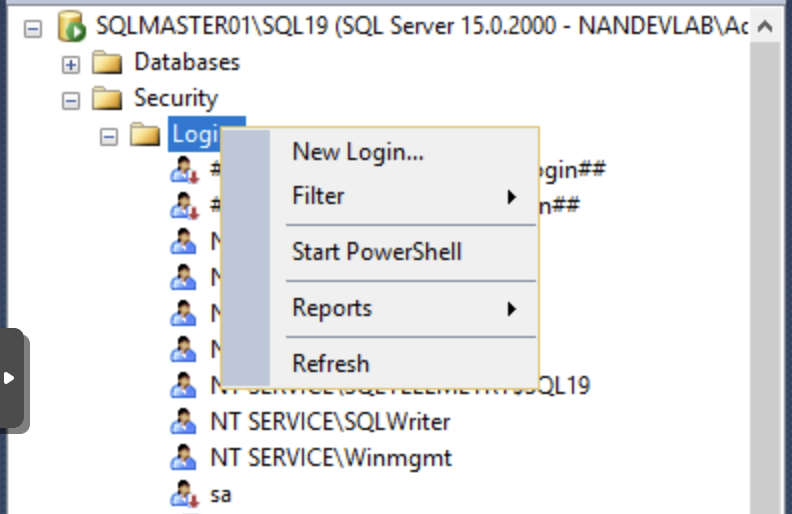
Task: Select Start PowerShell menu entry
Action: click(x=376, y=252)
